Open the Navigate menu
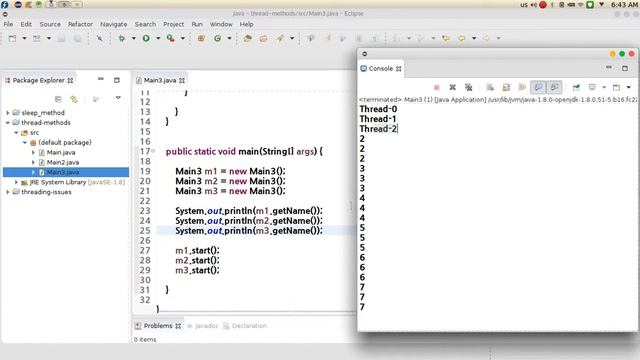 (113, 24)
